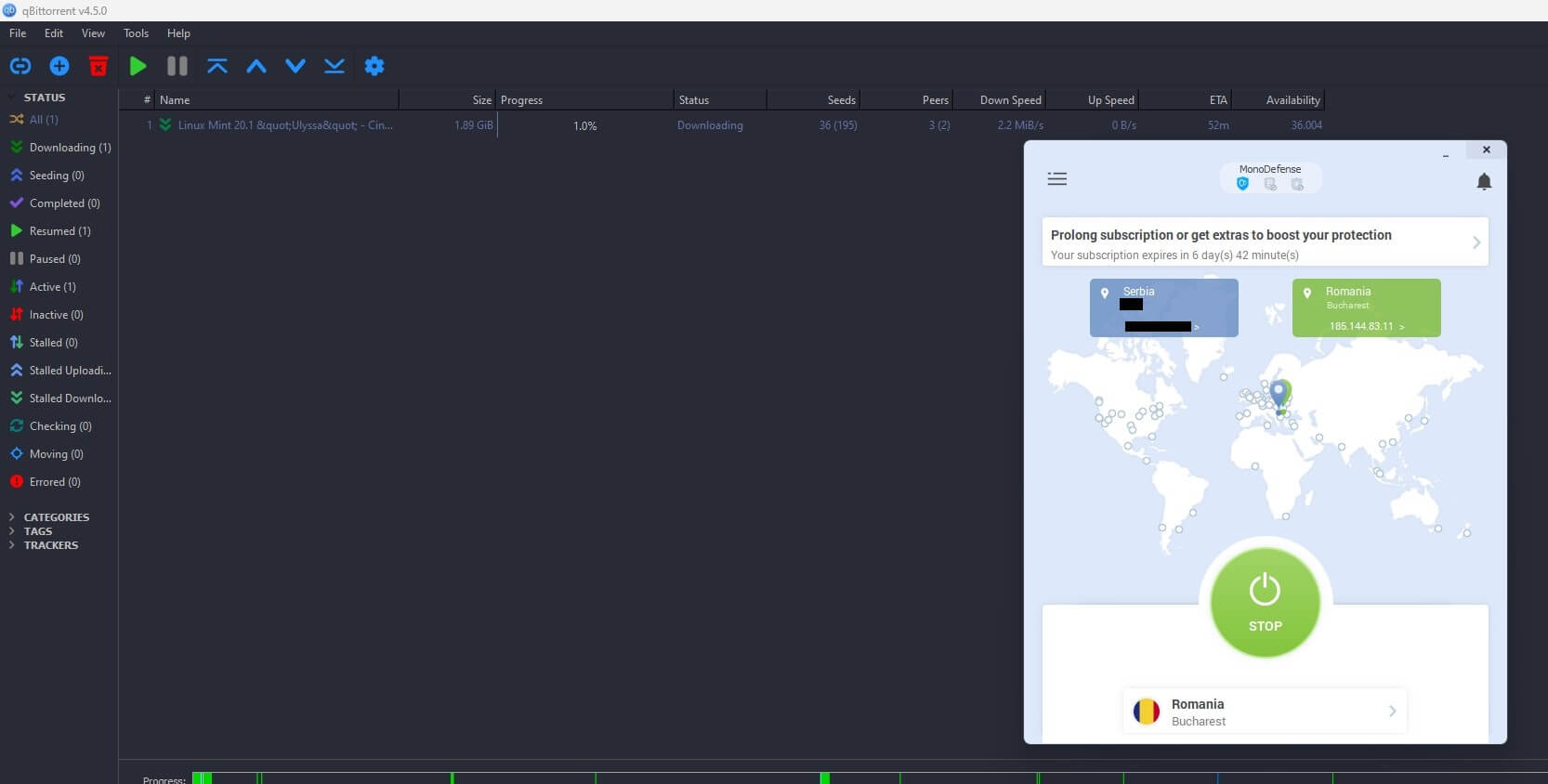Delete selected torrent with red trash icon
The image size is (1548, 784).
coord(98,66)
